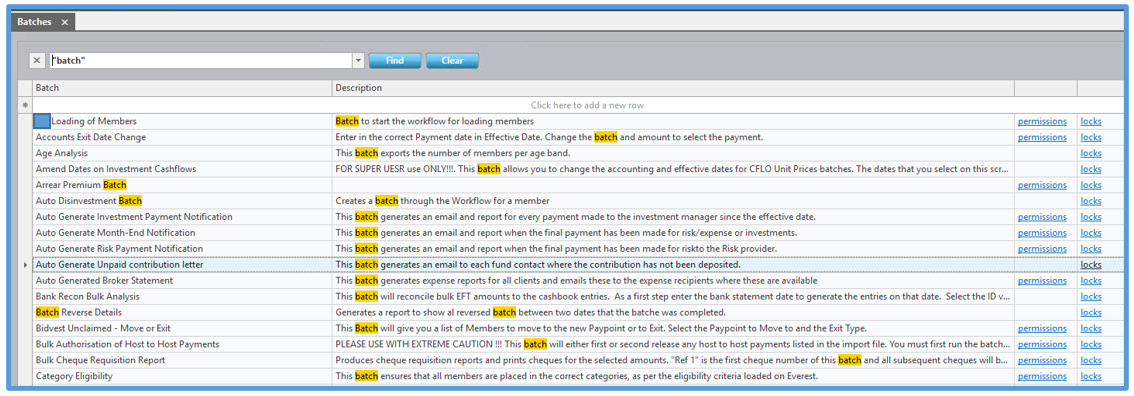Image resolution: width=1134 pixels, height=396 pixels.
Task: Select the Accounts Exit Date Change batch
Action: 182,137
